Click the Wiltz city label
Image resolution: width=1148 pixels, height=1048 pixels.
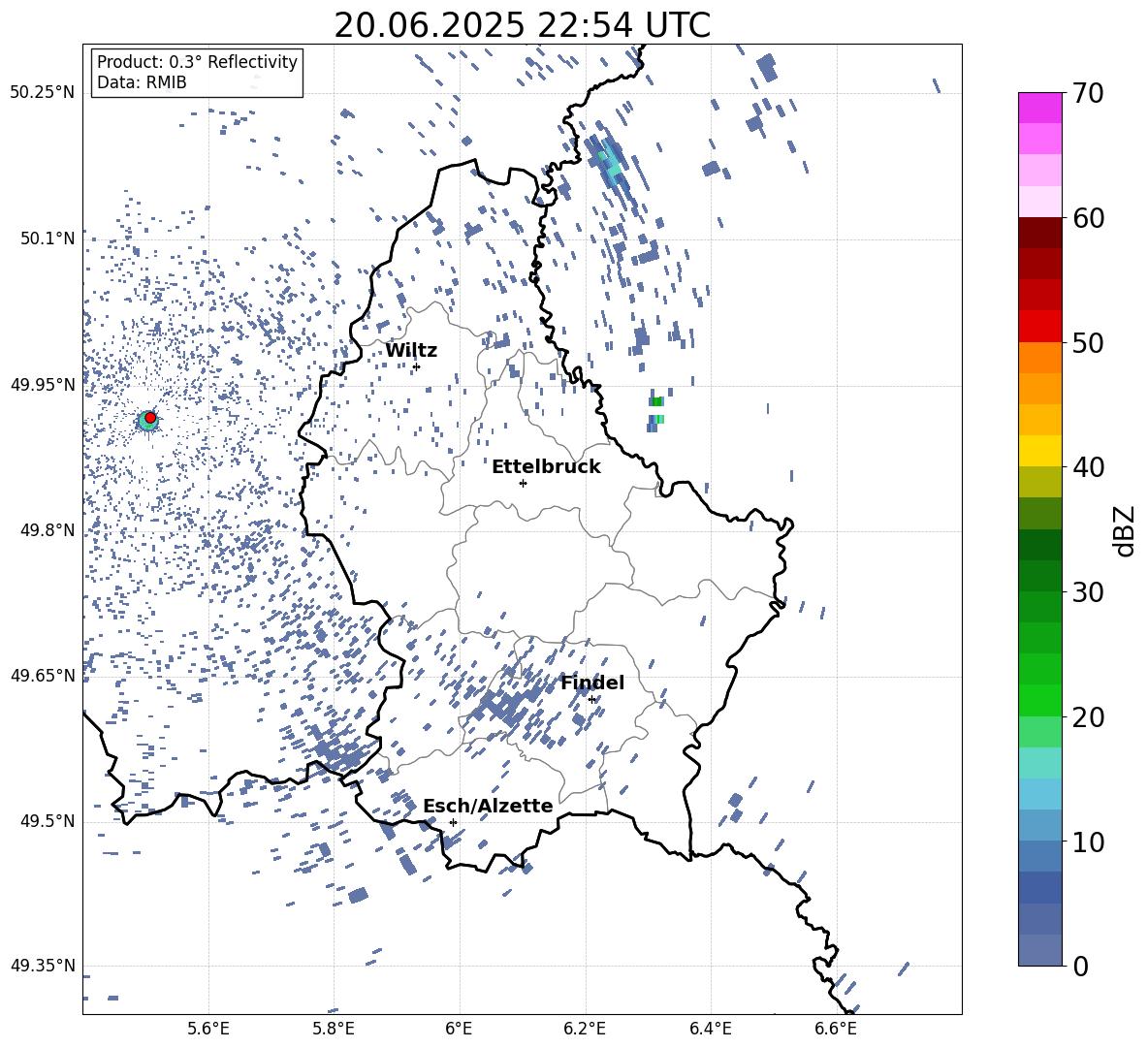coord(411,350)
